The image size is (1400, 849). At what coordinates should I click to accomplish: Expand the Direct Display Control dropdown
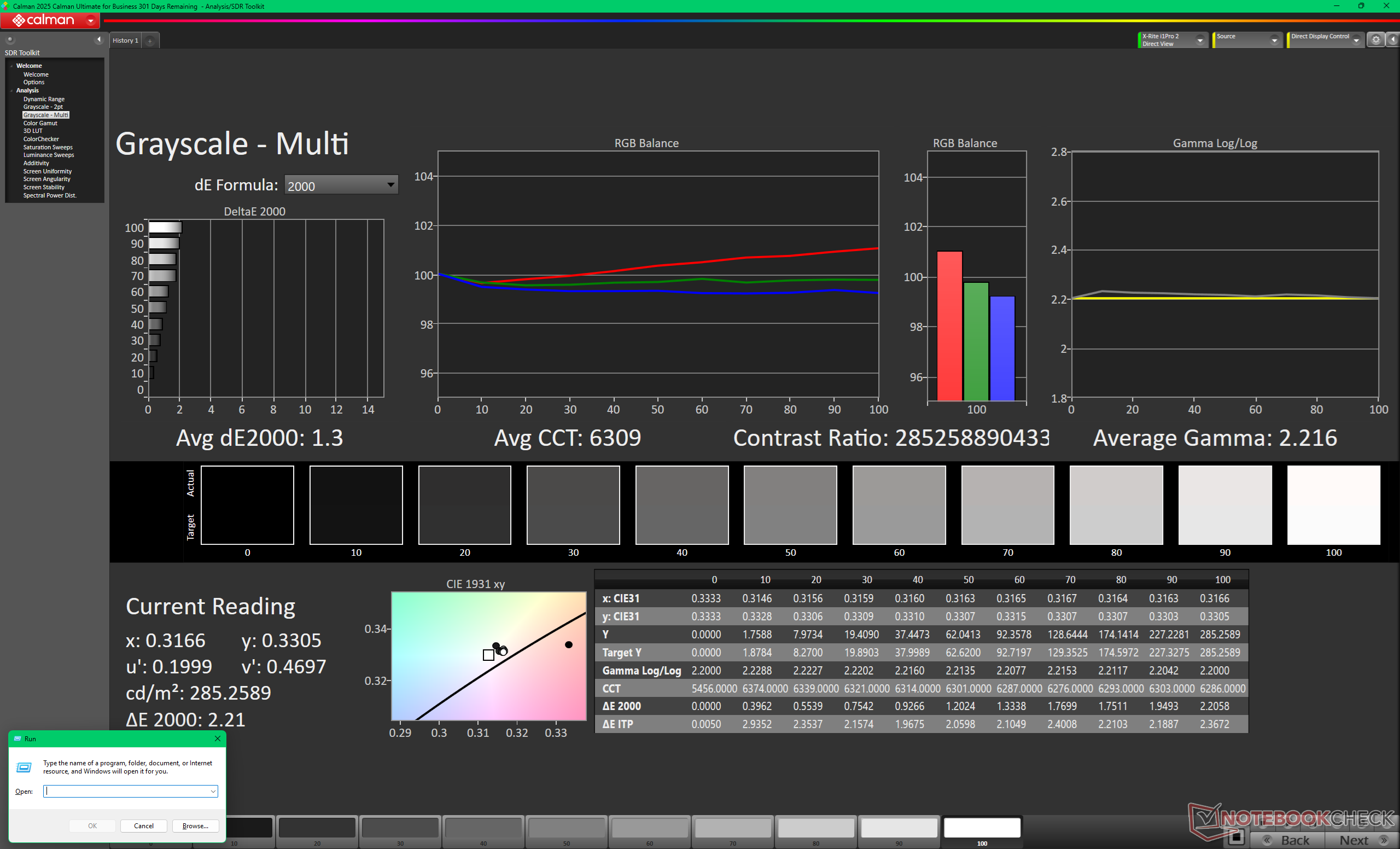[x=1356, y=40]
